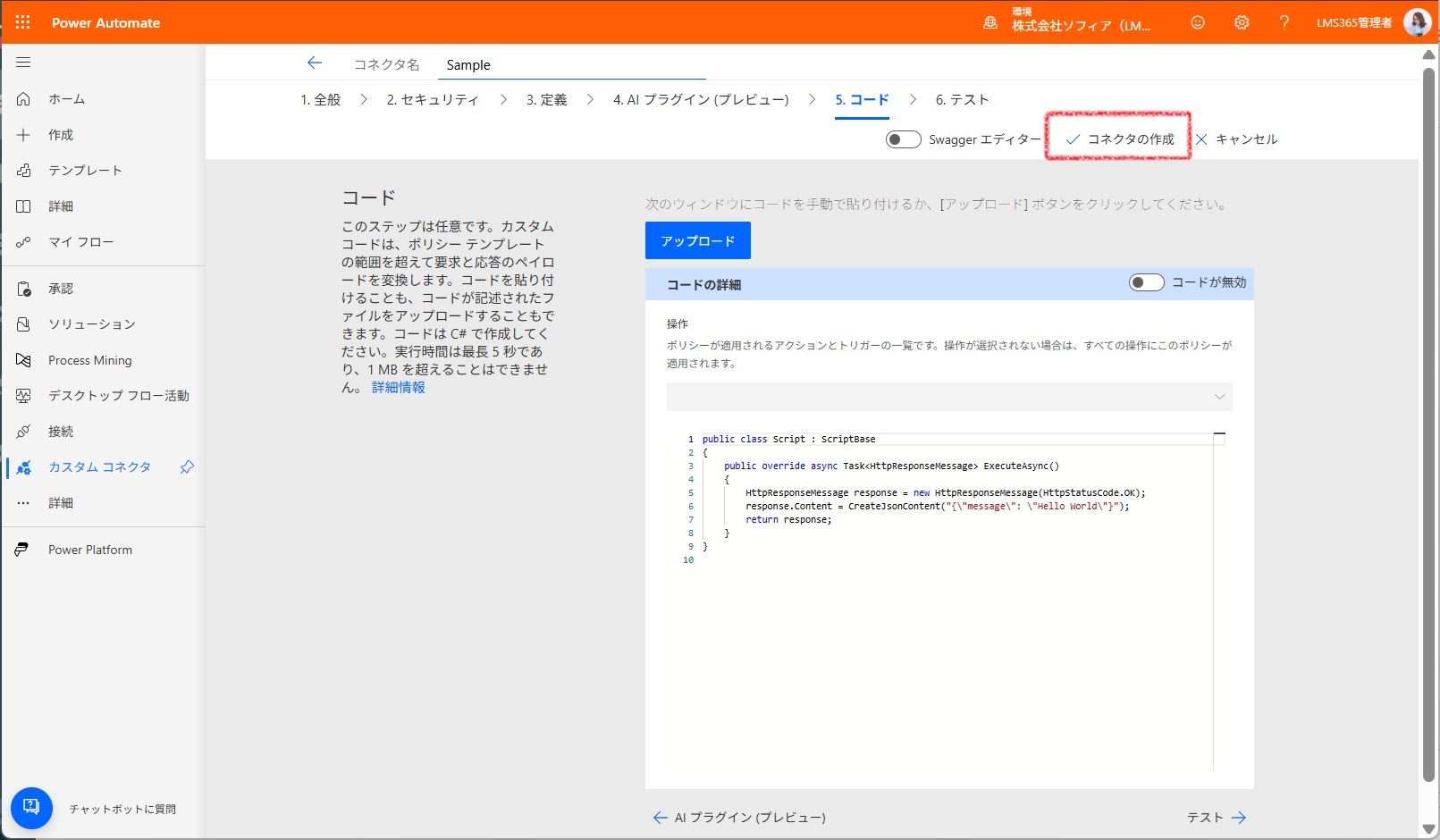Click the page vertical scrollbar thumb
1440x840 pixels.
(x=1428, y=424)
